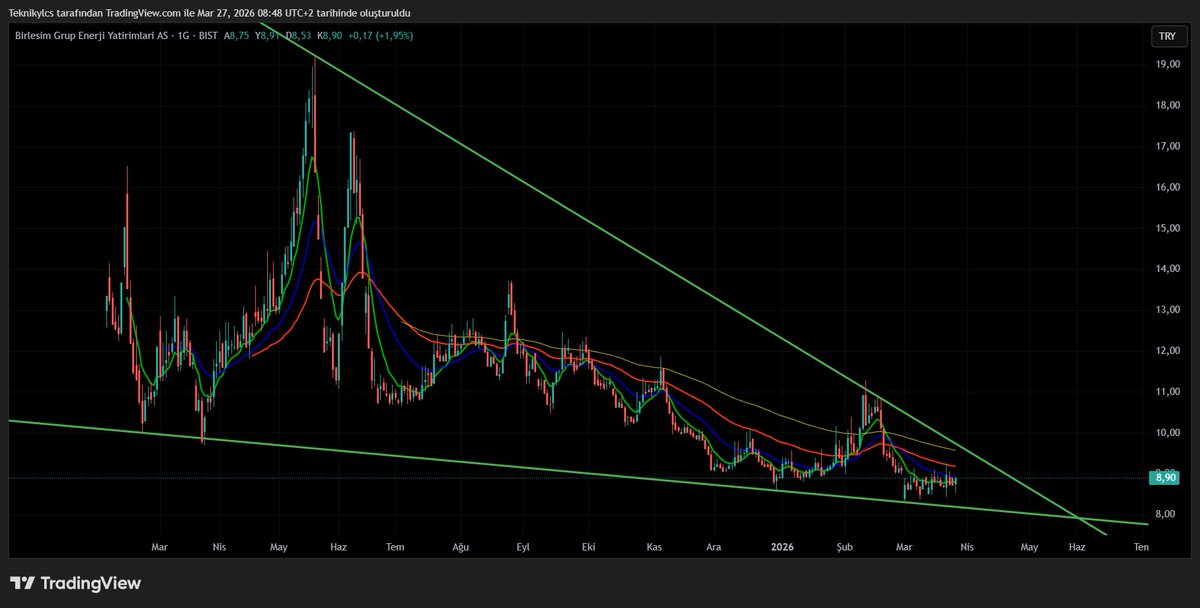Click the 15,00 price axis label
The image size is (1200, 608).
(1166, 228)
